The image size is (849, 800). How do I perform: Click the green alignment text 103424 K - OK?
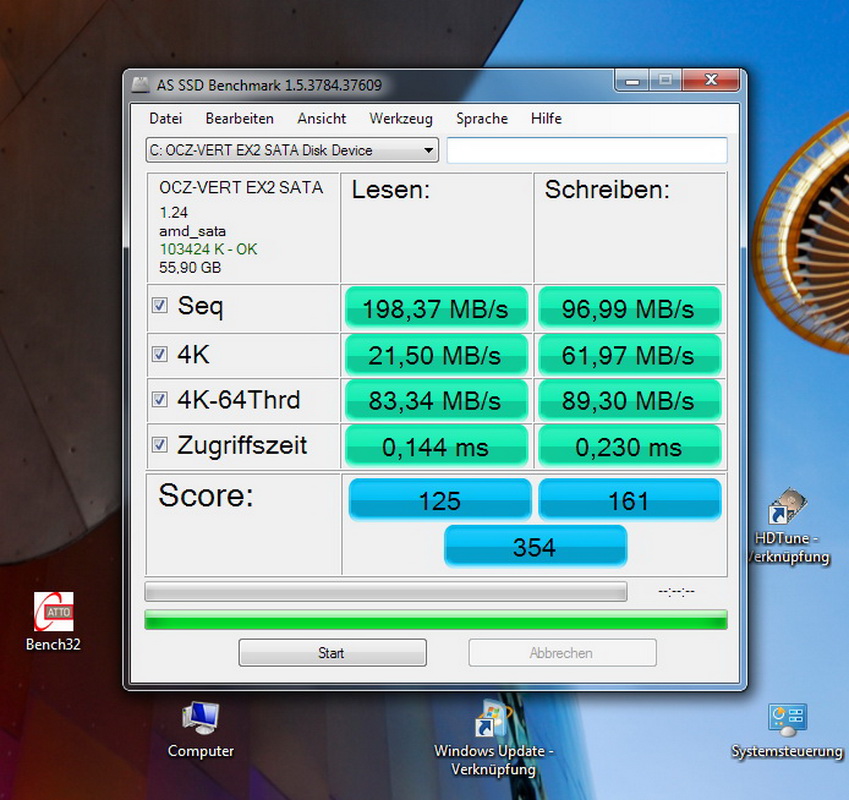208,249
